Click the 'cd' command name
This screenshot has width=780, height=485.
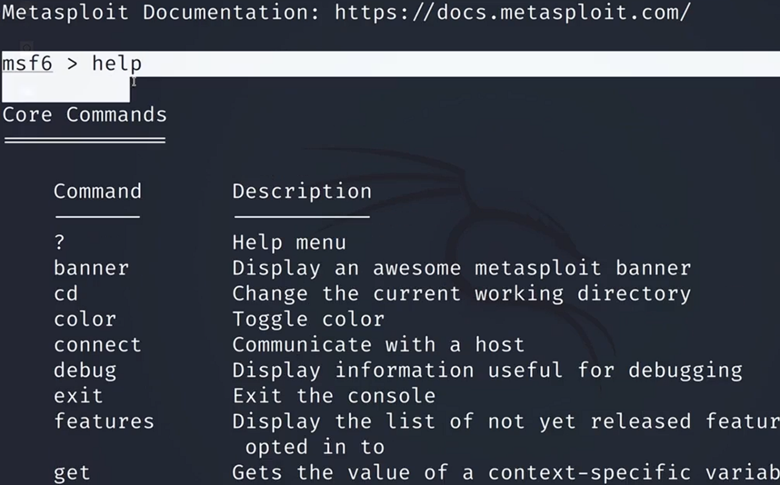tap(66, 293)
